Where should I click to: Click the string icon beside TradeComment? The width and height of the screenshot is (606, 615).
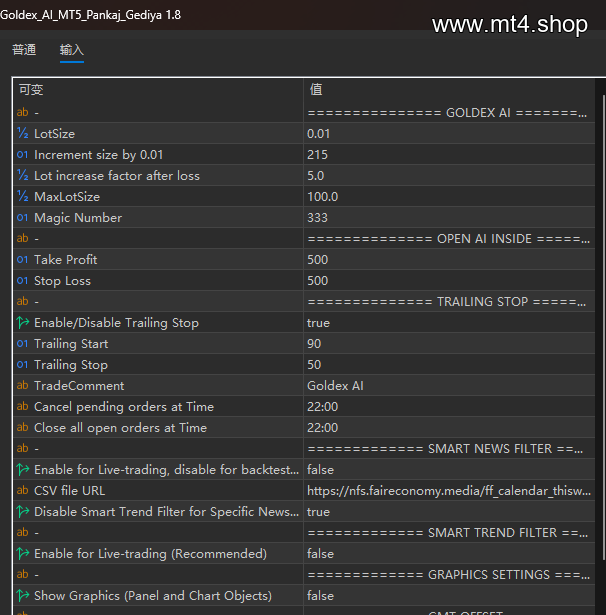[22, 386]
